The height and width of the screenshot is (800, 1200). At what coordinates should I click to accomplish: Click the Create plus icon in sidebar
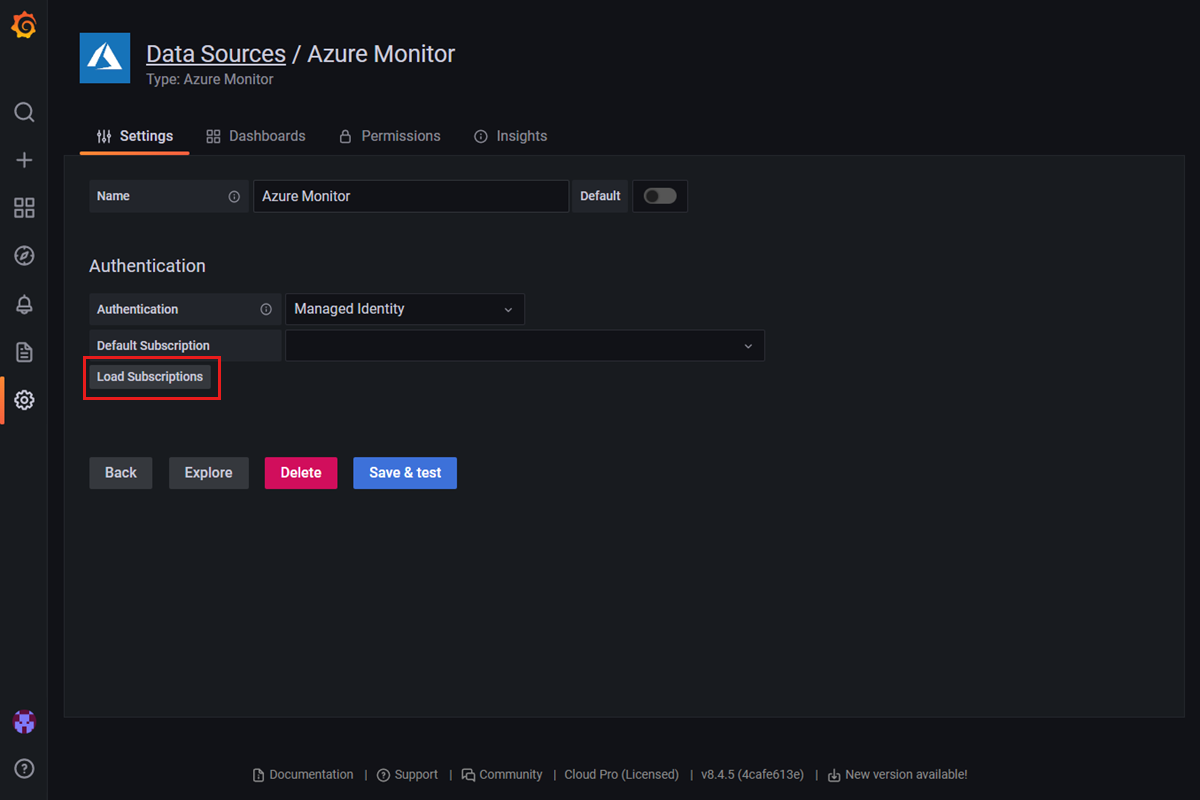click(x=24, y=160)
